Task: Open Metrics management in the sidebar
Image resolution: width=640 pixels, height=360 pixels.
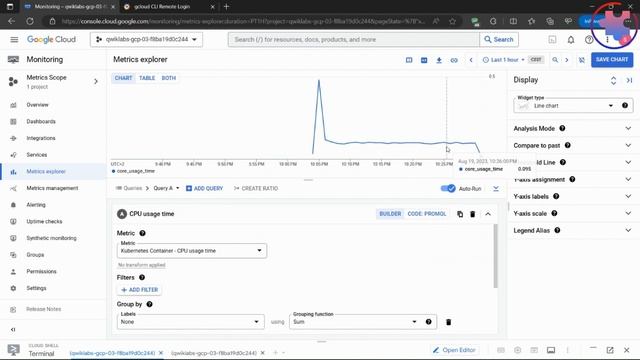Action: [53, 188]
